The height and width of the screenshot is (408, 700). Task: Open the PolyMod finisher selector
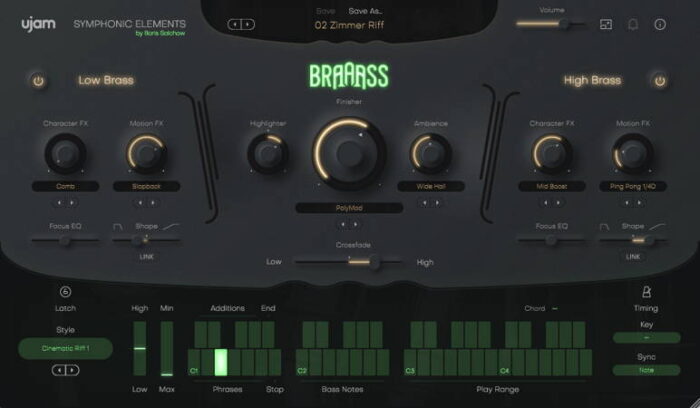[x=349, y=208]
